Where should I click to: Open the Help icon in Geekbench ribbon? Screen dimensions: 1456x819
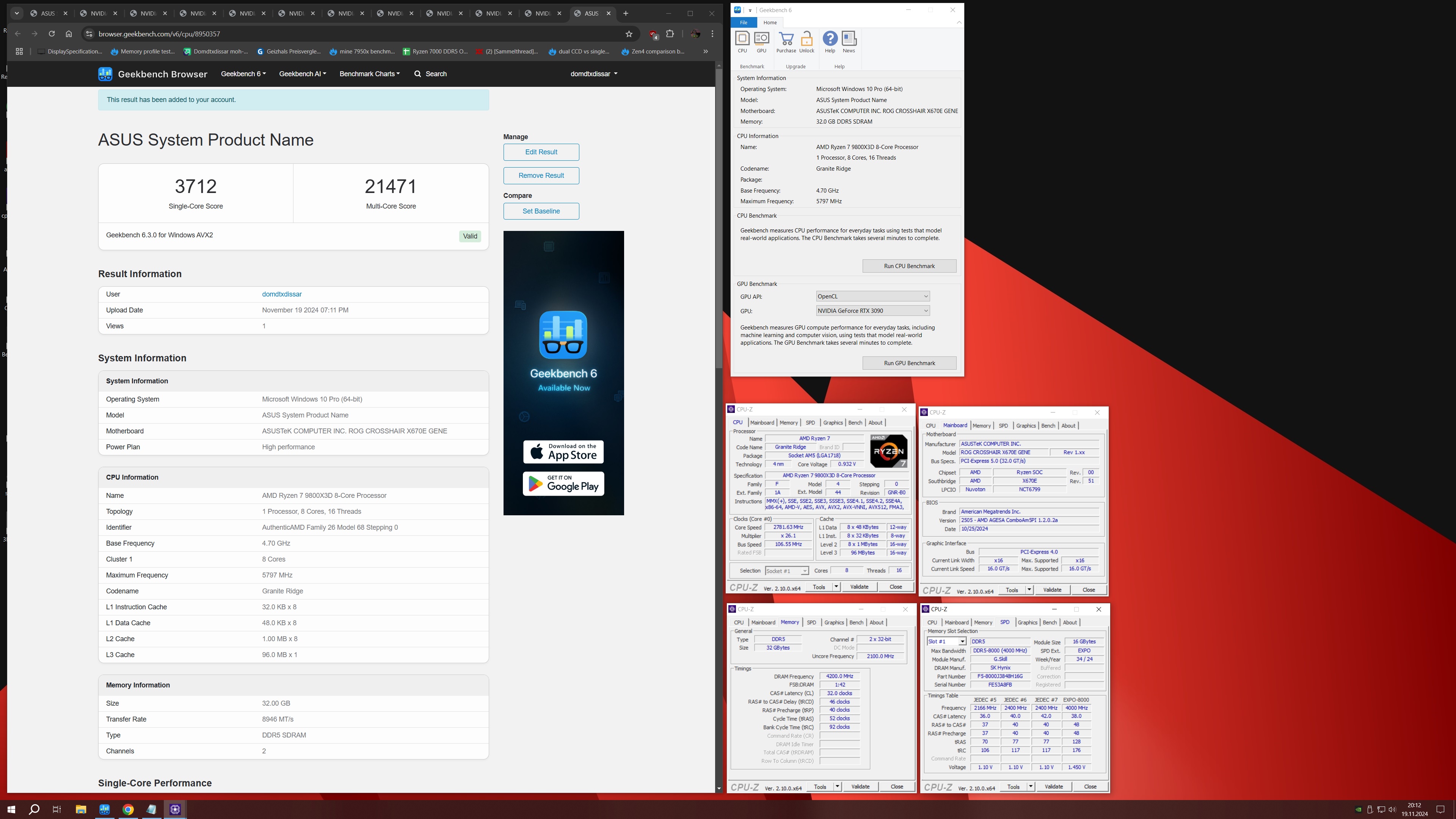click(x=830, y=42)
